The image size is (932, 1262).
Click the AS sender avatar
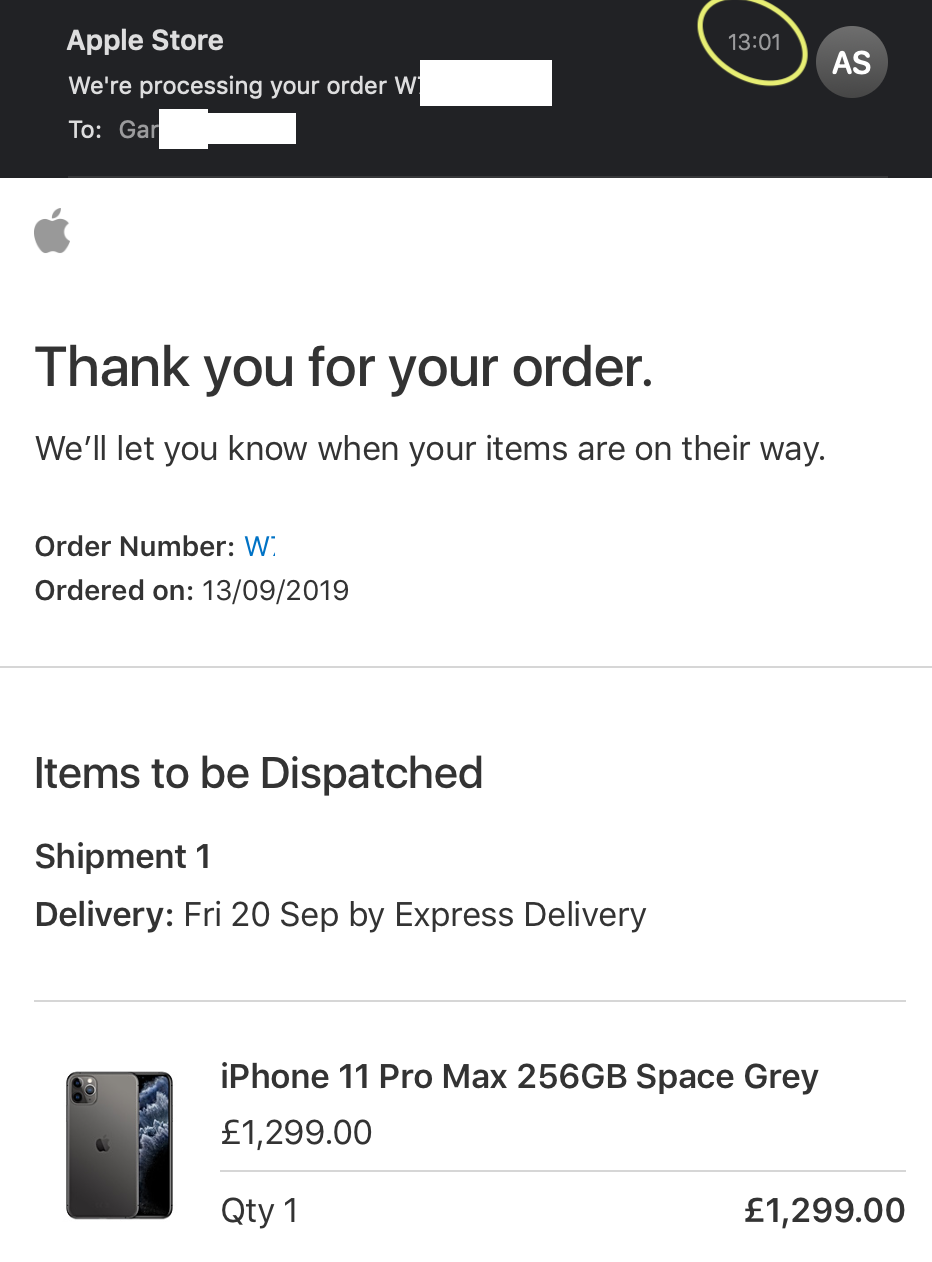[x=851, y=62]
